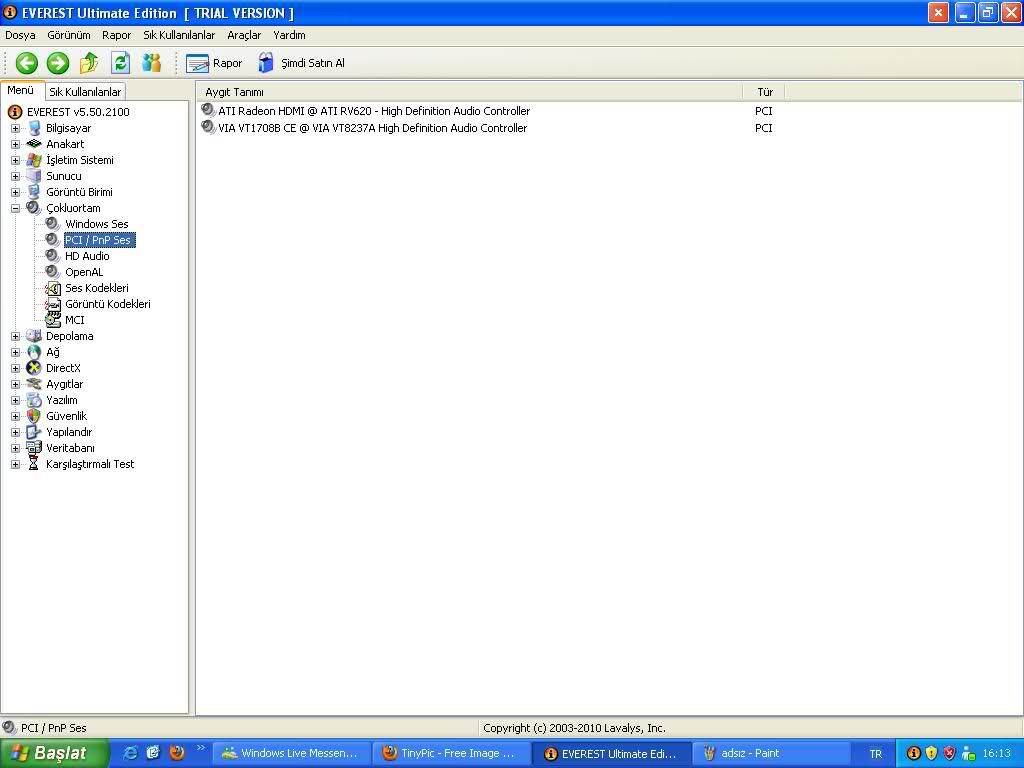1024x768 pixels.
Task: Click the İşletim Sistemi Windows icon
Action: coord(34,160)
